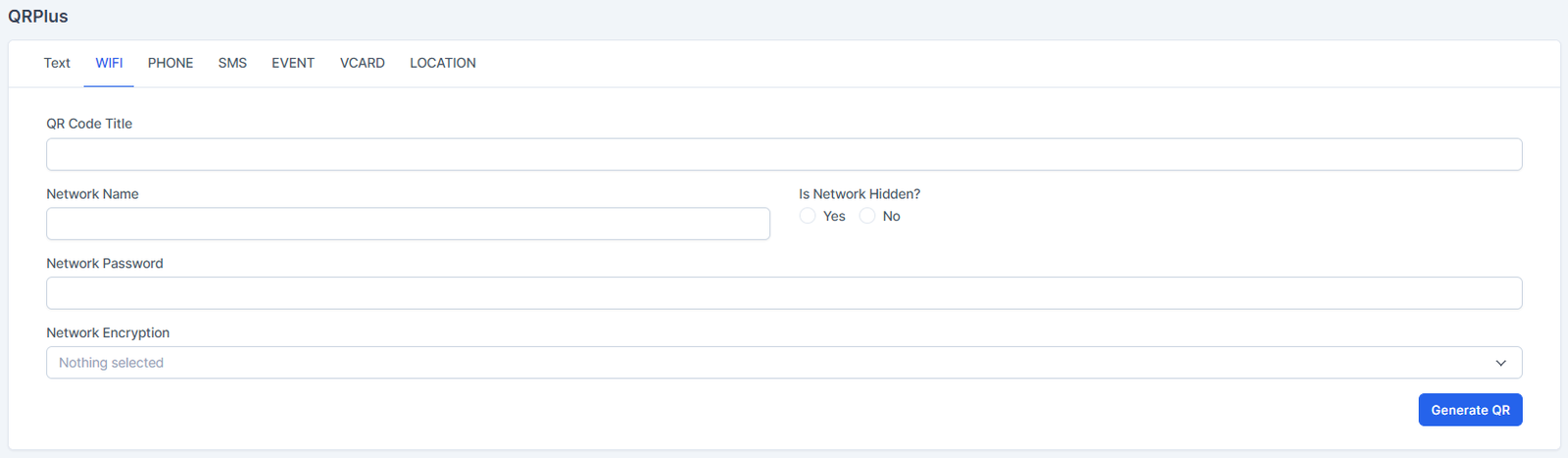Click the QRPlus page heading
1568x458 pixels.
38,17
